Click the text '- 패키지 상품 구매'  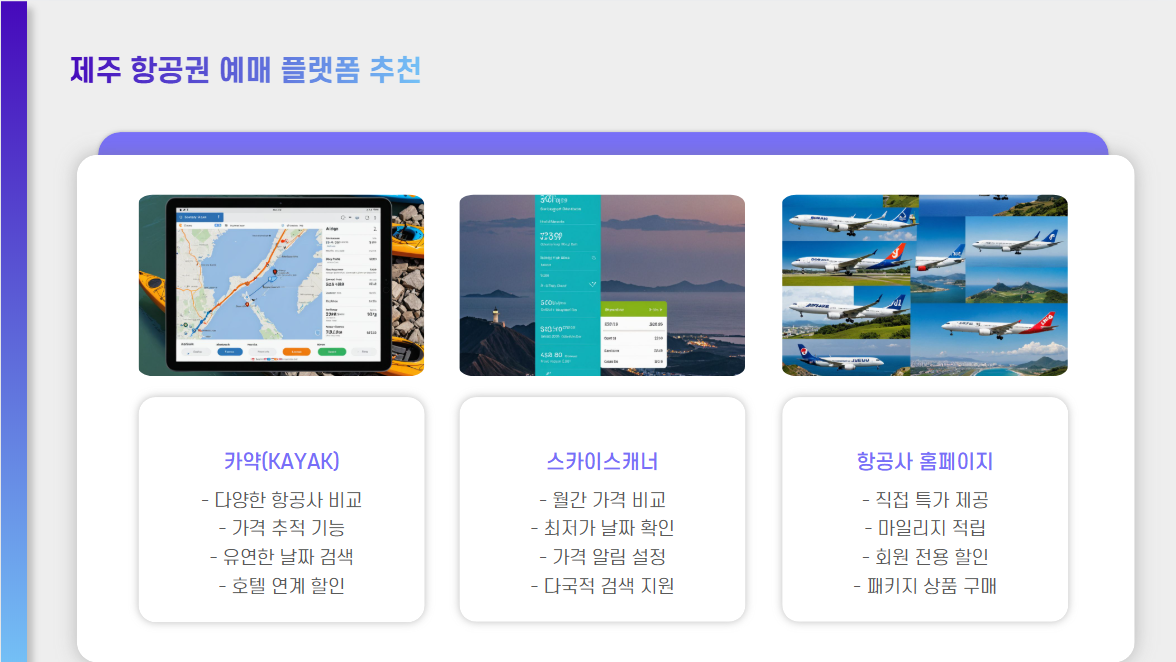coord(925,586)
